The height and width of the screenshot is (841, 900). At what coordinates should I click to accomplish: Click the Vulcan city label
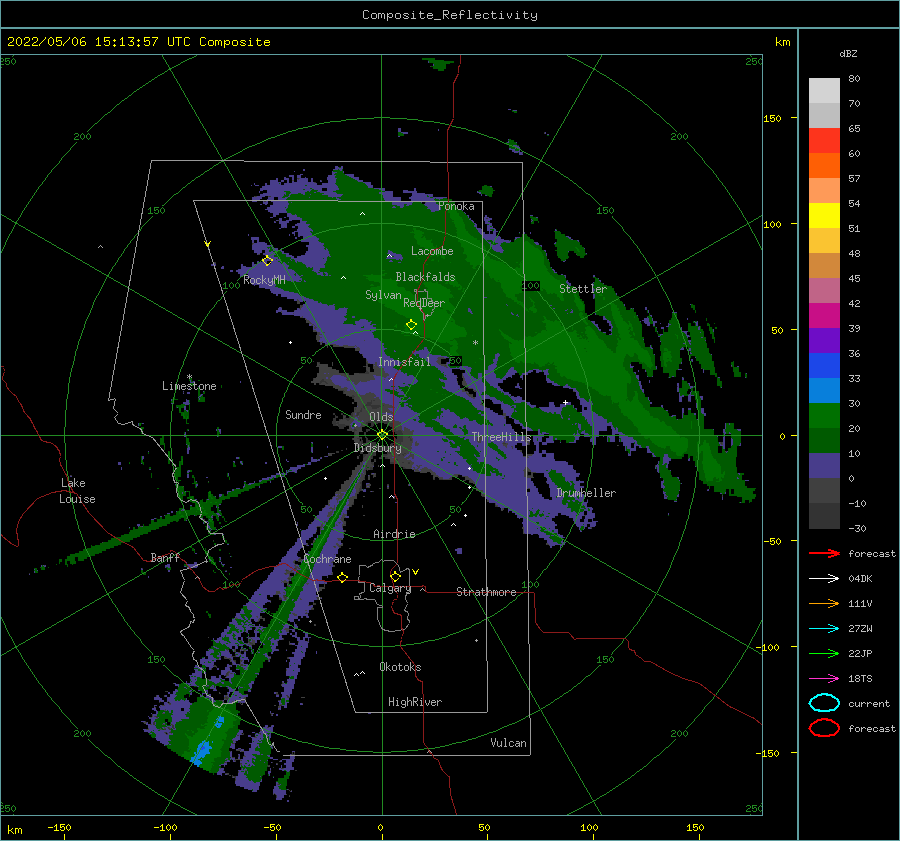(x=509, y=743)
